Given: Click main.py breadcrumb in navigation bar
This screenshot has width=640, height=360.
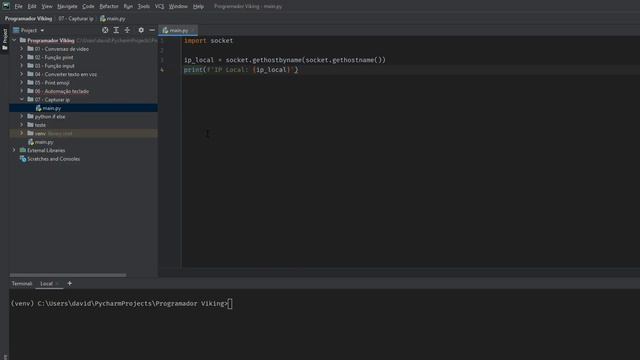Looking at the screenshot, I should pyautogui.click(x=113, y=18).
